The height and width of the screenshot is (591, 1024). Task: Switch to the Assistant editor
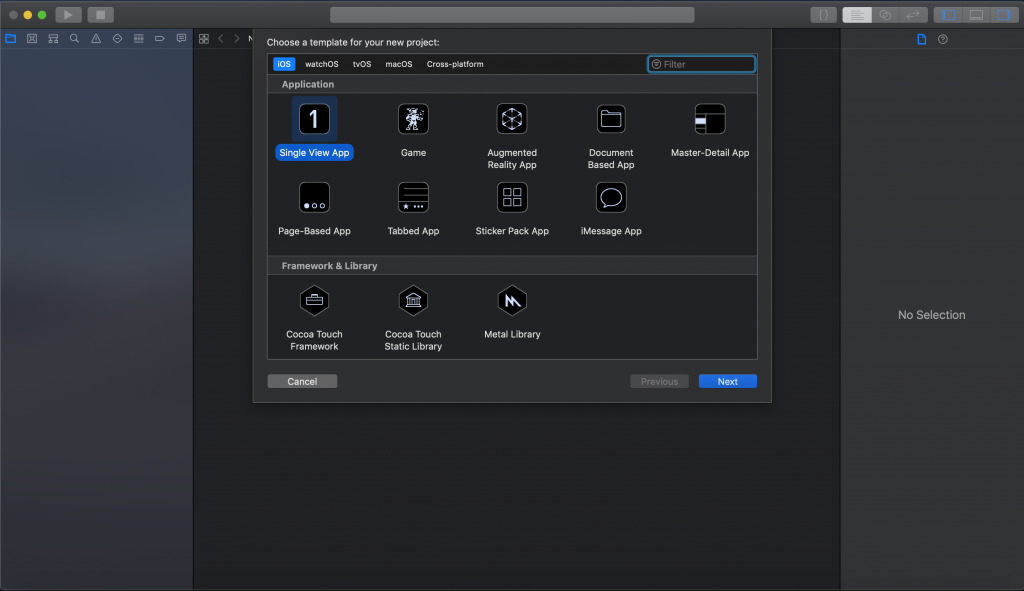point(886,14)
